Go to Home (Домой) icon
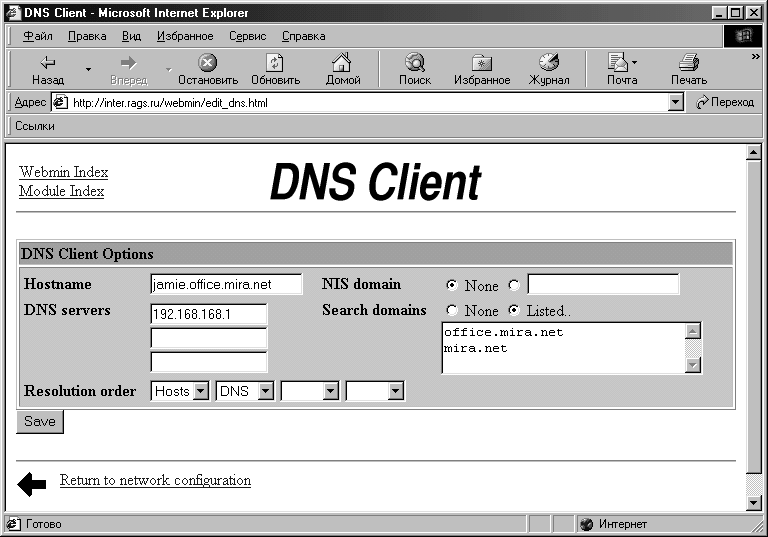 342,63
